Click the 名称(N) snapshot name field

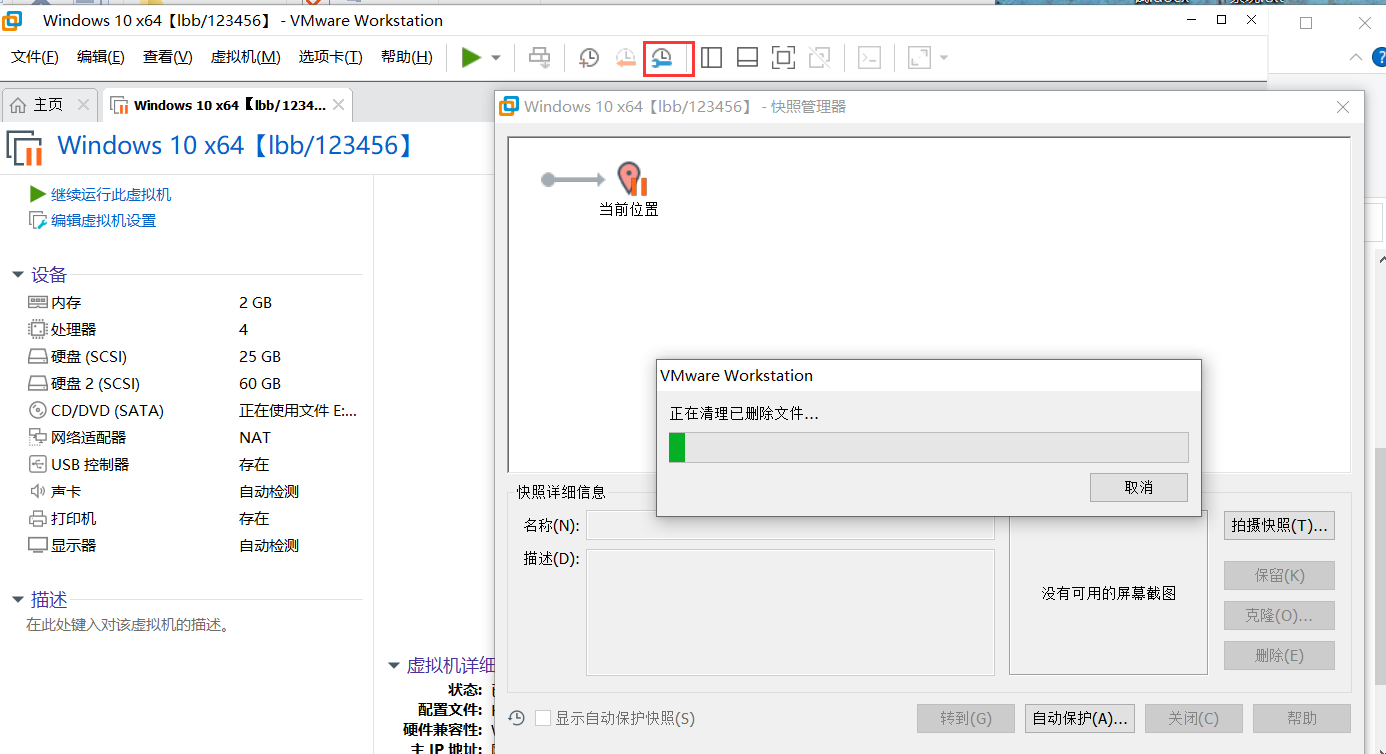790,526
